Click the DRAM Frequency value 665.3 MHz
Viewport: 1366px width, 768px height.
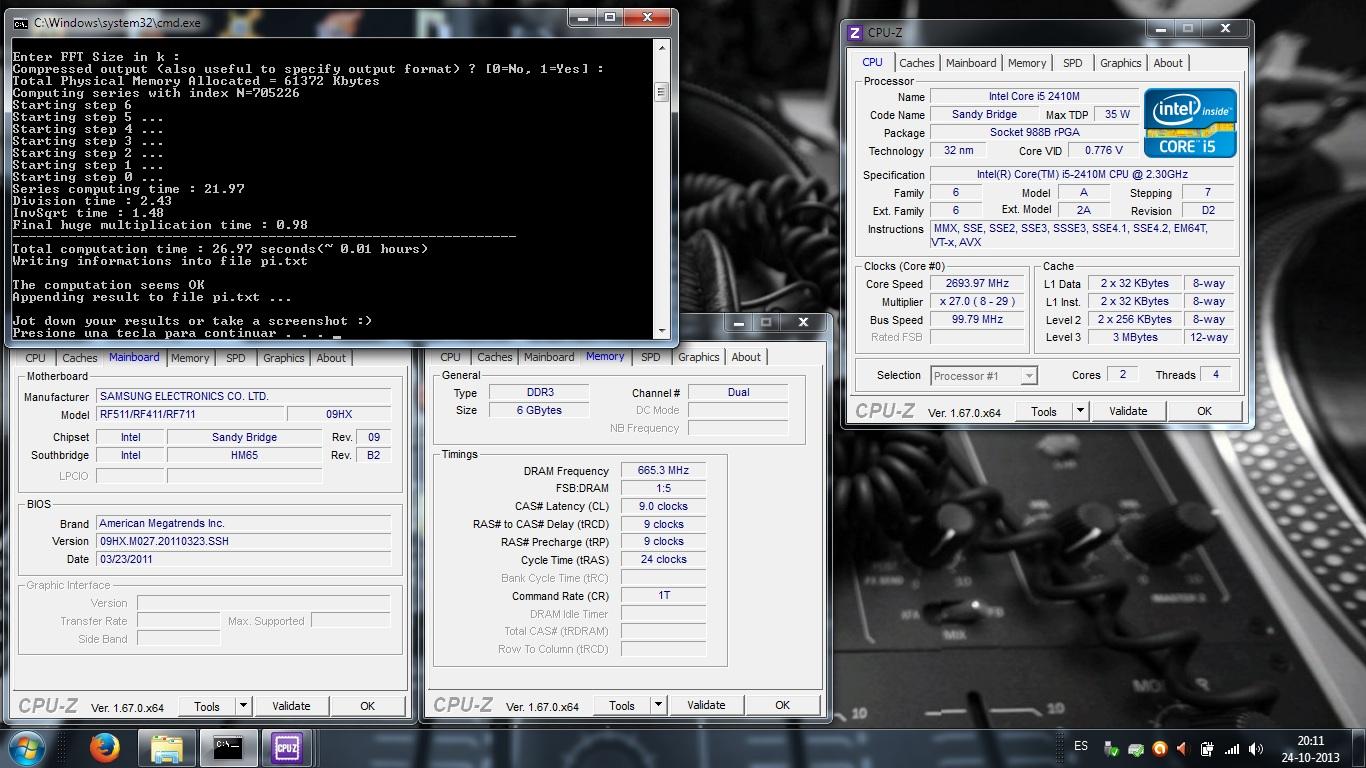tap(663, 470)
